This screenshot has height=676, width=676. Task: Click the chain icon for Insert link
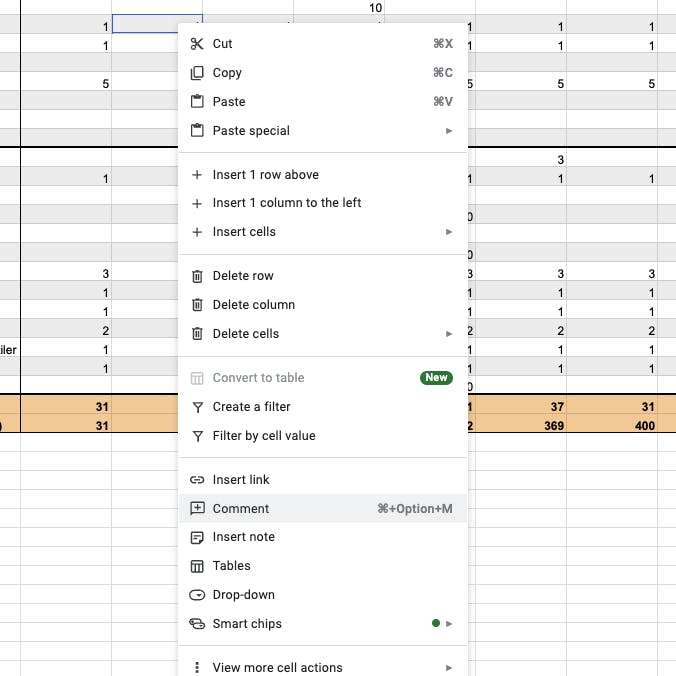(x=196, y=480)
